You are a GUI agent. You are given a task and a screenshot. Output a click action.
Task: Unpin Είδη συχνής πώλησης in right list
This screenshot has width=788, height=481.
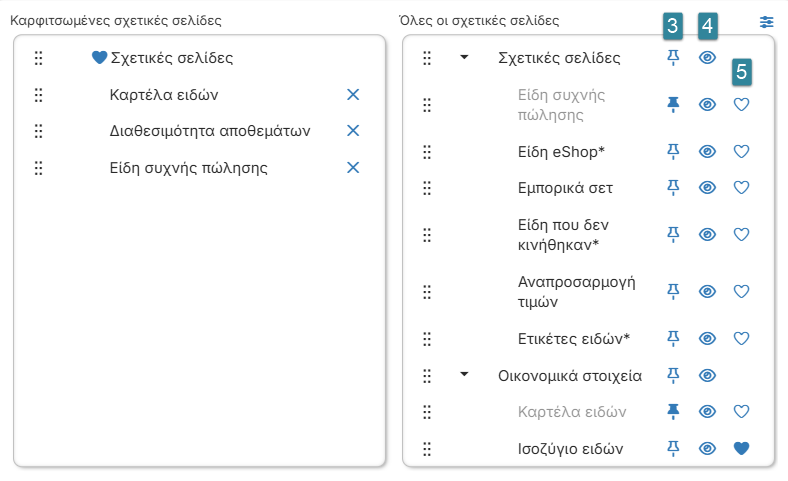click(x=673, y=105)
